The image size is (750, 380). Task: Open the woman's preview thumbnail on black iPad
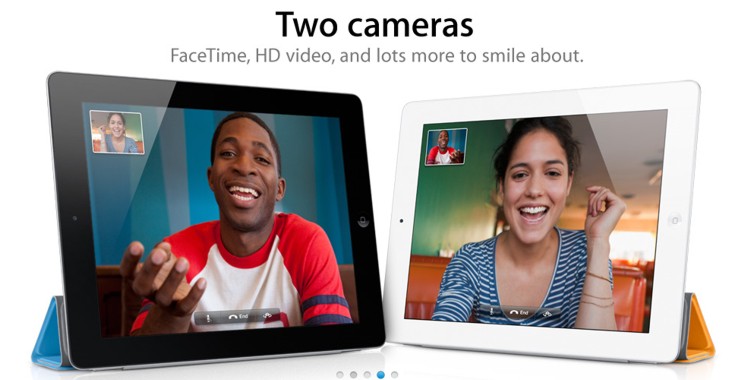pyautogui.click(x=117, y=132)
